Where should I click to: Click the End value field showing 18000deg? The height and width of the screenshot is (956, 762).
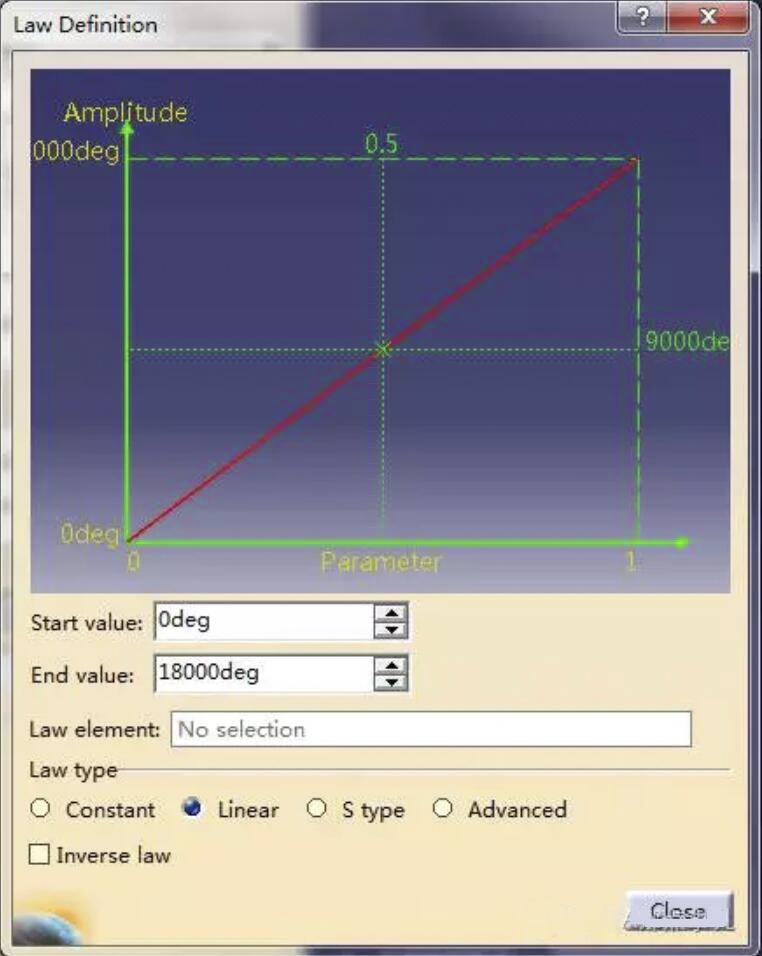(x=264, y=674)
